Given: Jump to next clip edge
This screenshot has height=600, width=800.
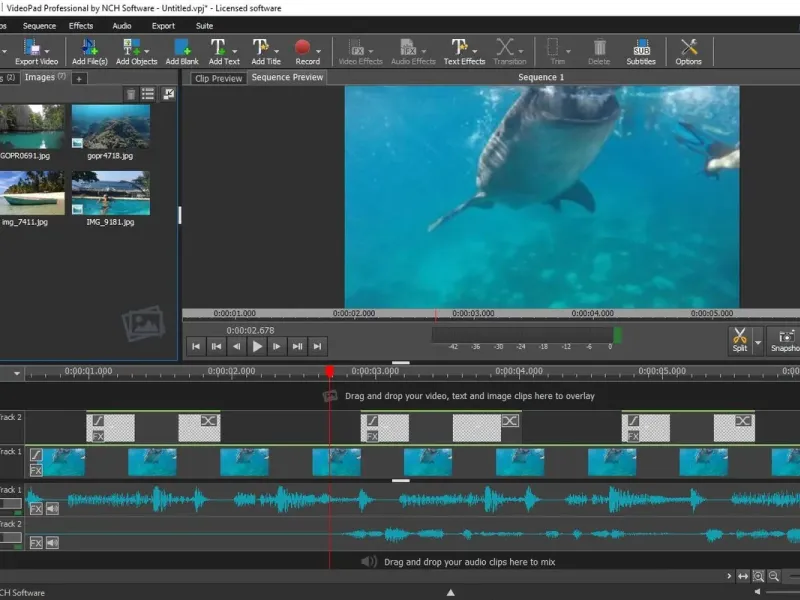Looking at the screenshot, I should click(297, 346).
